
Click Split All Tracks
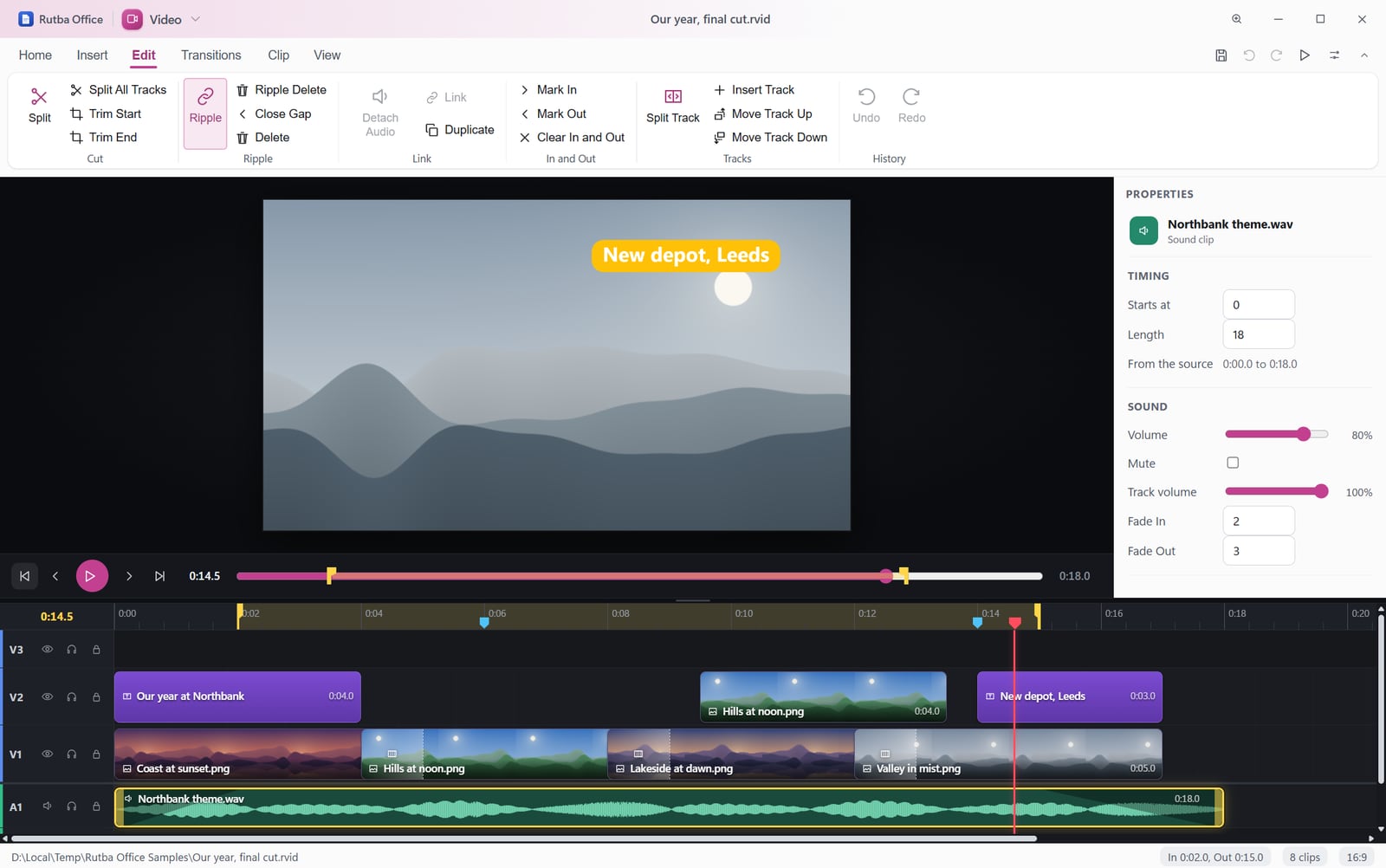(118, 90)
